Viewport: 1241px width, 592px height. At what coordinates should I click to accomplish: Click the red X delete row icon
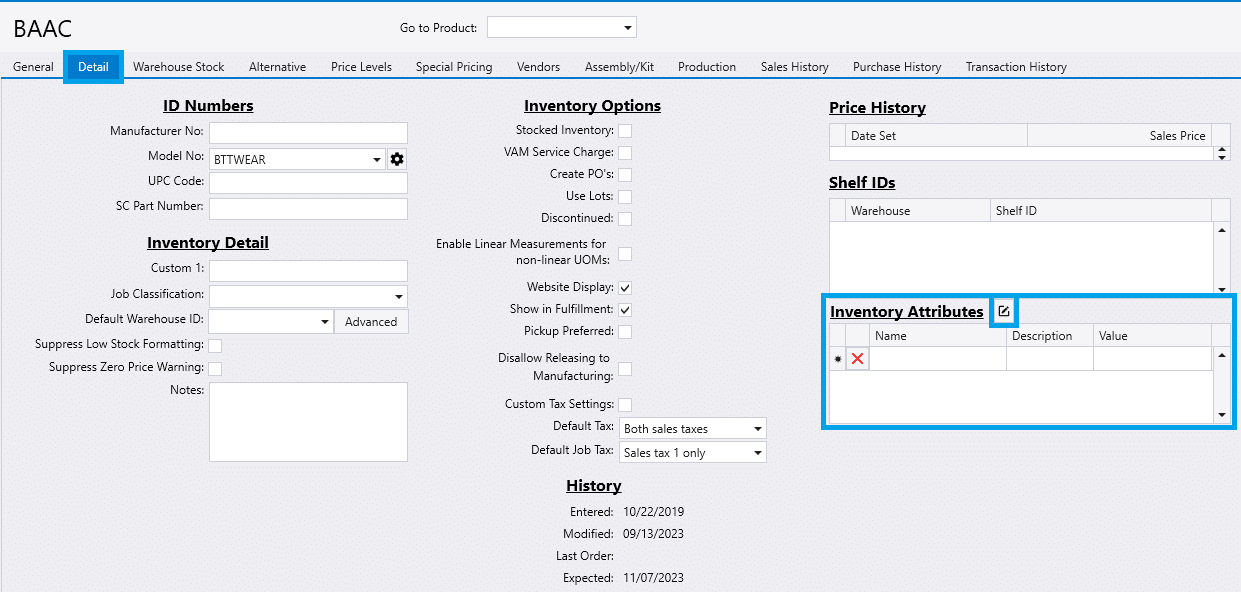click(857, 359)
